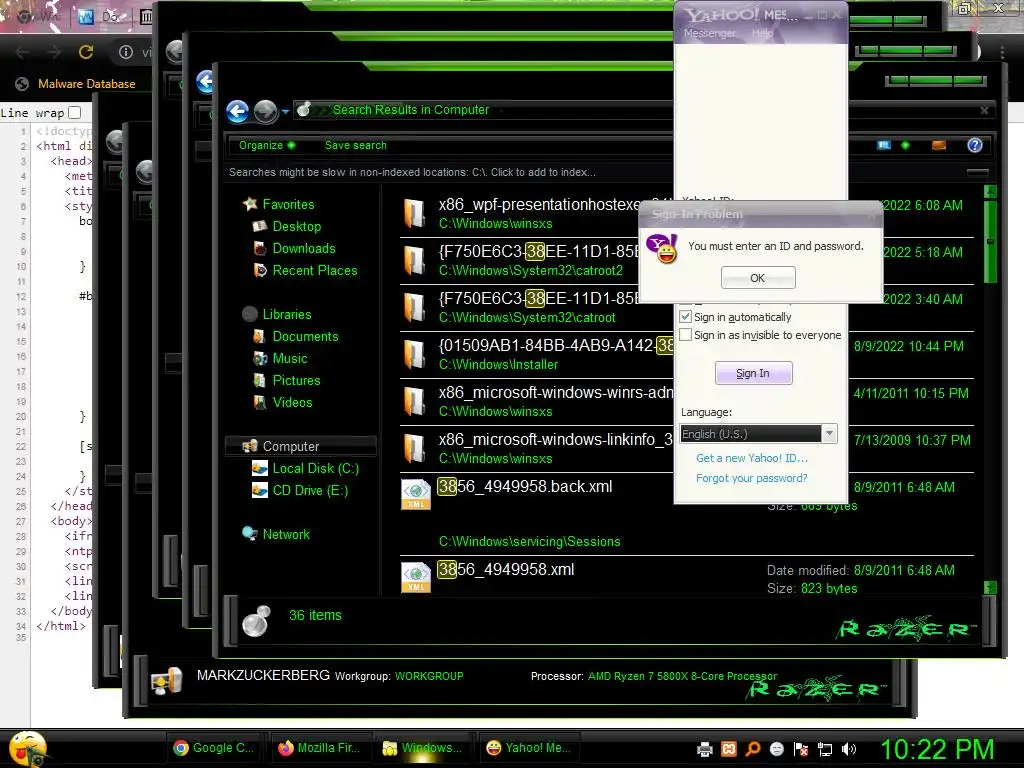Image resolution: width=1024 pixels, height=768 pixels.
Task: Open Local Disk (C:)
Action: 315,468
